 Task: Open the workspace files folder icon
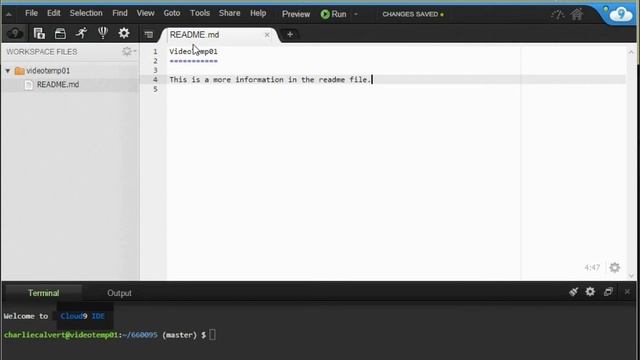60,33
